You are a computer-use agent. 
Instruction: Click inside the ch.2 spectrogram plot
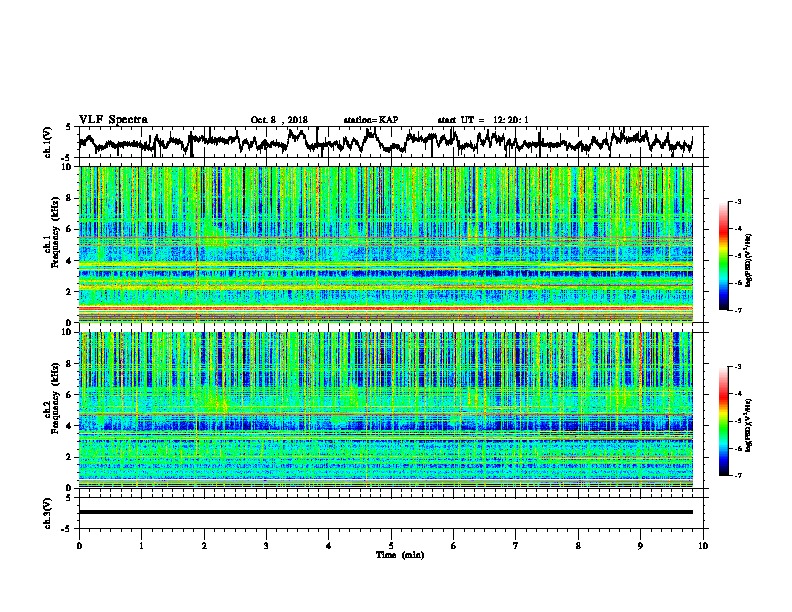pos(386,410)
